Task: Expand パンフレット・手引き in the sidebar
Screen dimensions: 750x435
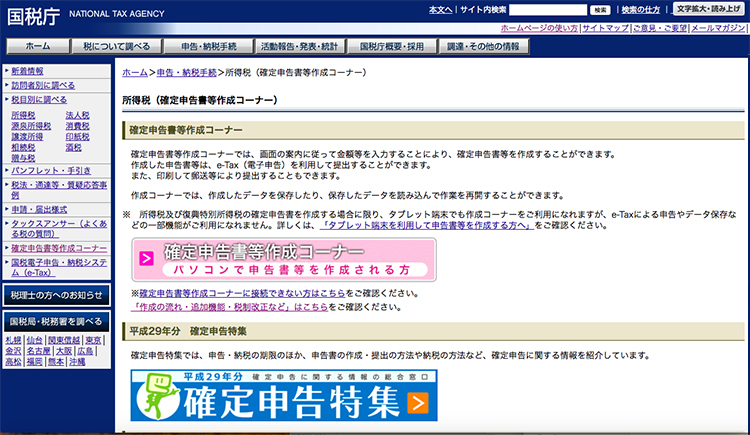Action: point(50,170)
